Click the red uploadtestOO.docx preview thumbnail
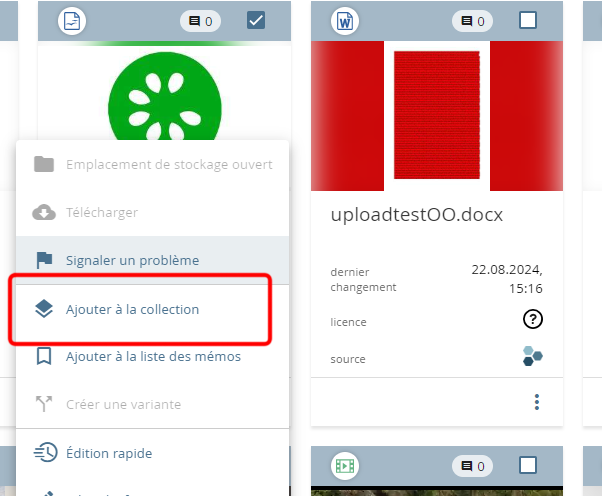 pyautogui.click(x=437, y=116)
